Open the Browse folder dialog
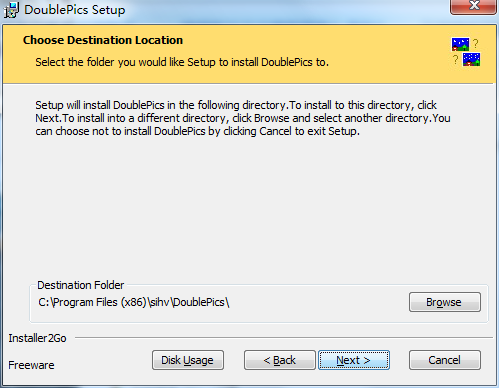This screenshot has height=388, width=499. coord(445,302)
